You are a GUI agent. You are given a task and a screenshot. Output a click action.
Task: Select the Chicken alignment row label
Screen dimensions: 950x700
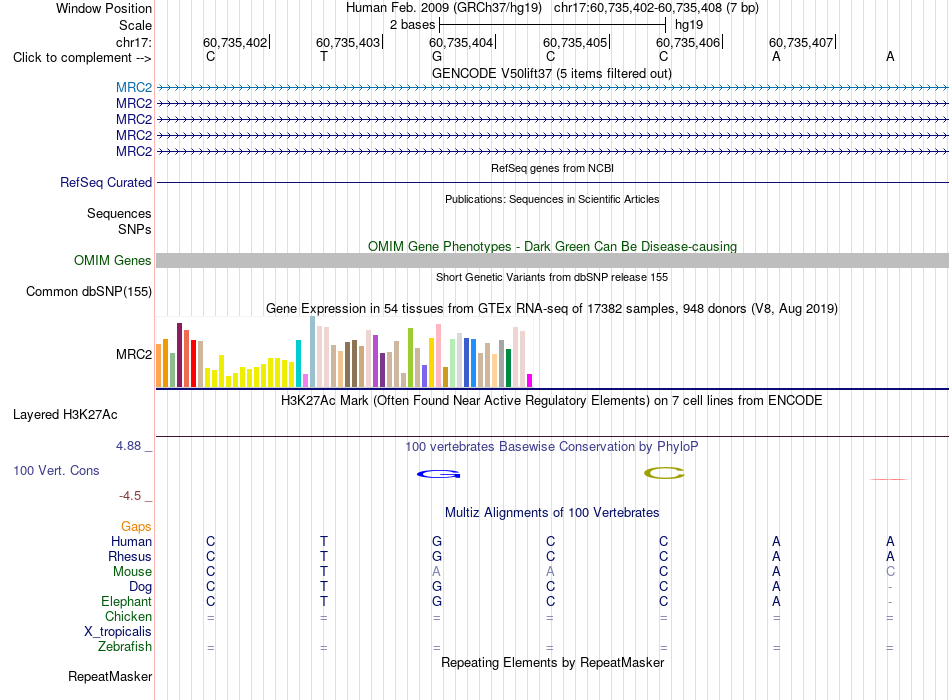(128, 616)
